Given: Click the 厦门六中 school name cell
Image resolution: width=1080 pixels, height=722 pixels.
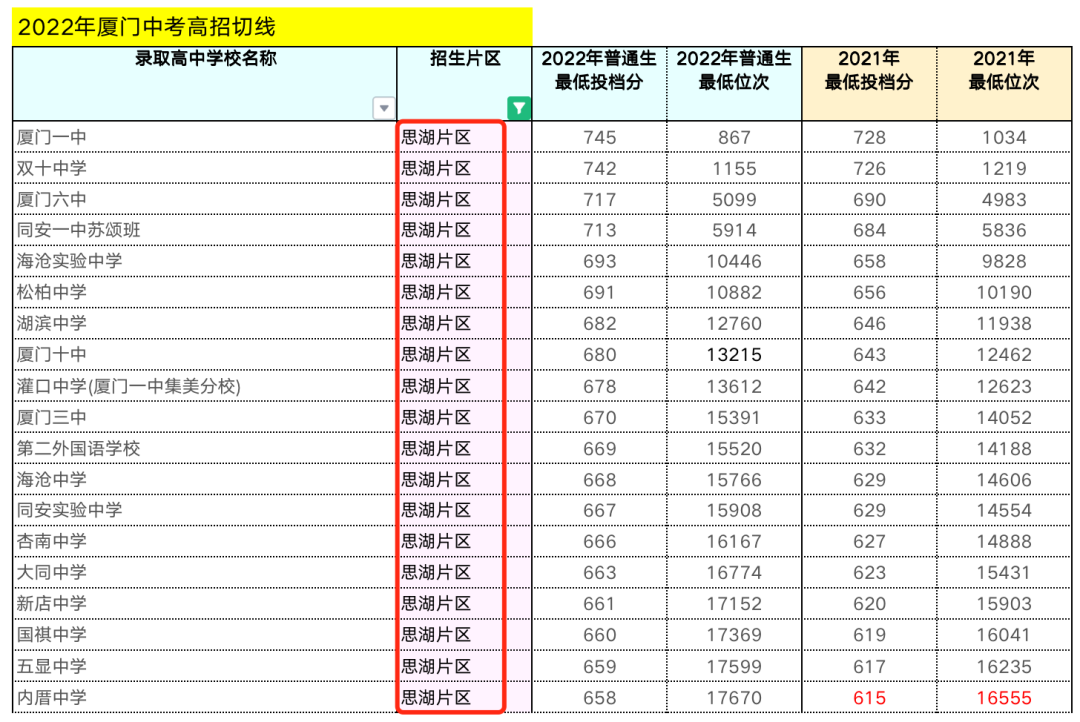Looking at the screenshot, I should (205, 199).
